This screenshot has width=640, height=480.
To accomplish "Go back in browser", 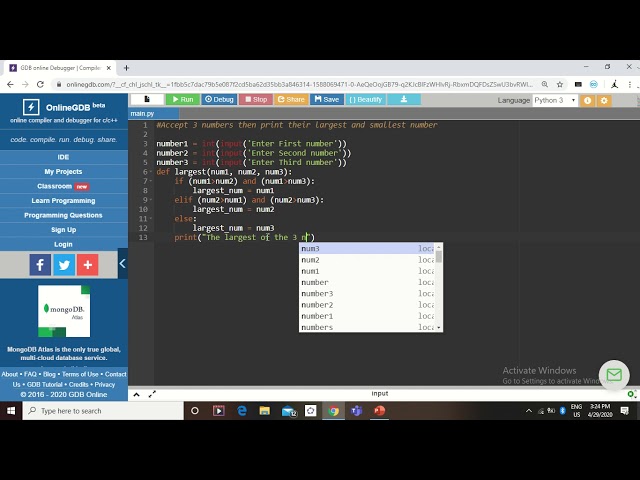I will coord(10,84).
